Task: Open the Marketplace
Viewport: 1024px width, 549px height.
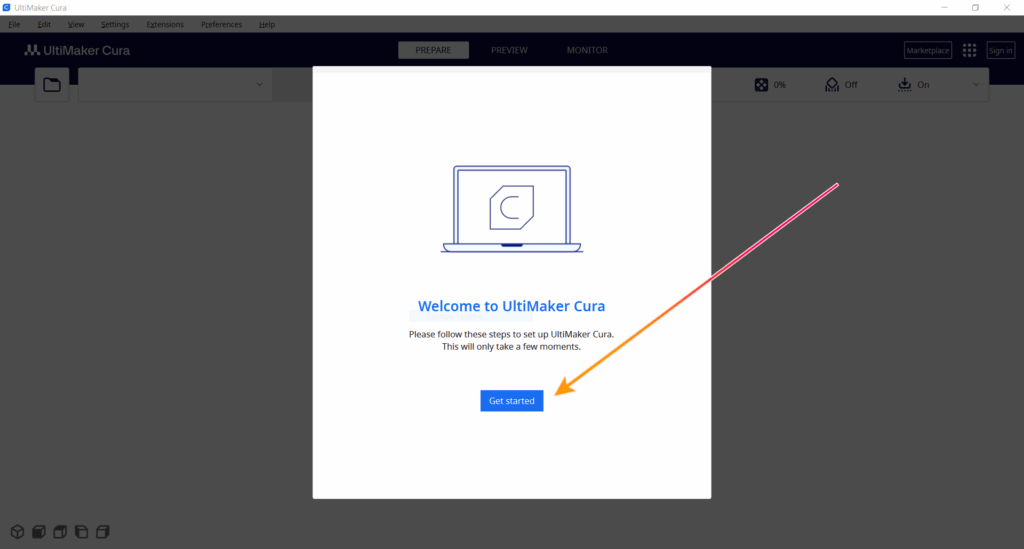Action: (x=927, y=50)
